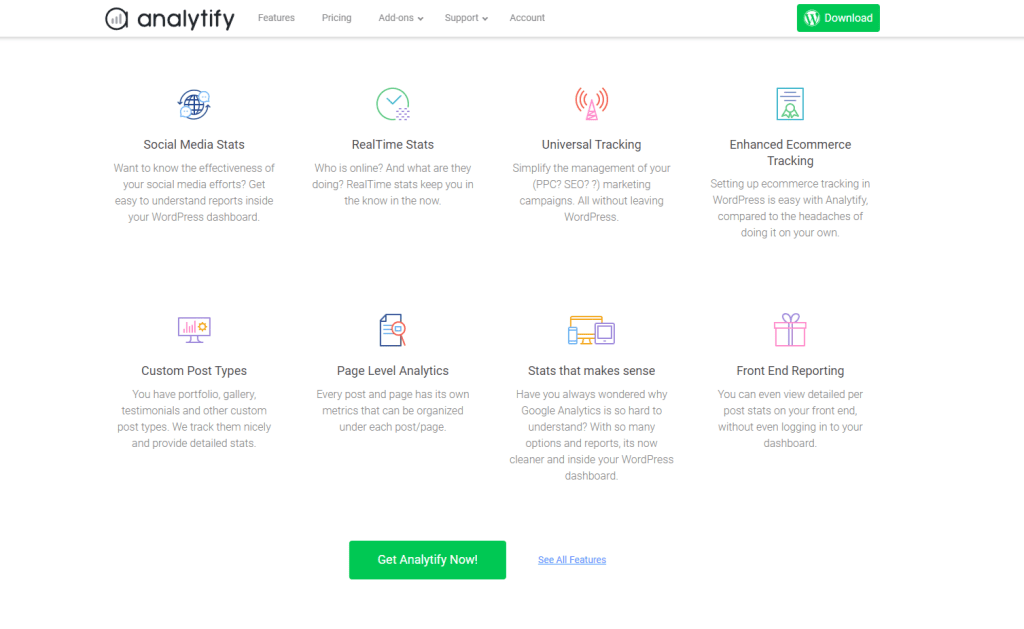The image size is (1024, 629).
Task: Click the Front End Reporting heading
Action: [790, 371]
